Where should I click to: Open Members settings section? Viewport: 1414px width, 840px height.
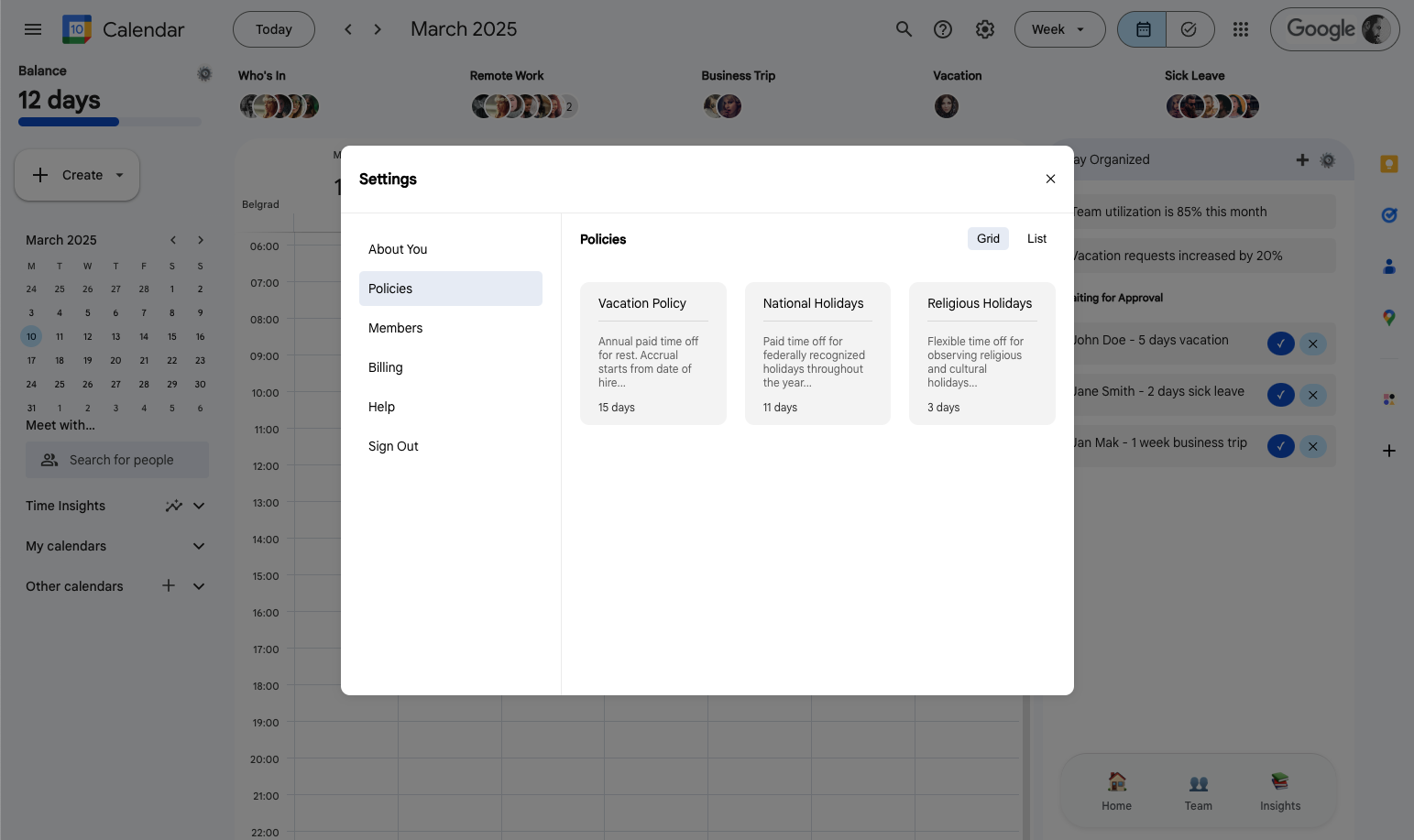tap(451, 328)
